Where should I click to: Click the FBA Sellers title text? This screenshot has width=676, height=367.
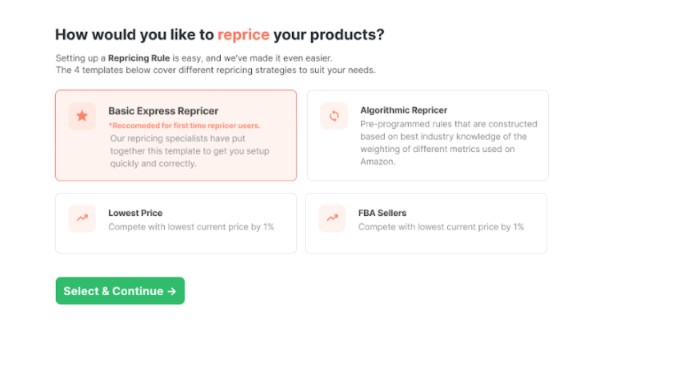pyautogui.click(x=382, y=213)
